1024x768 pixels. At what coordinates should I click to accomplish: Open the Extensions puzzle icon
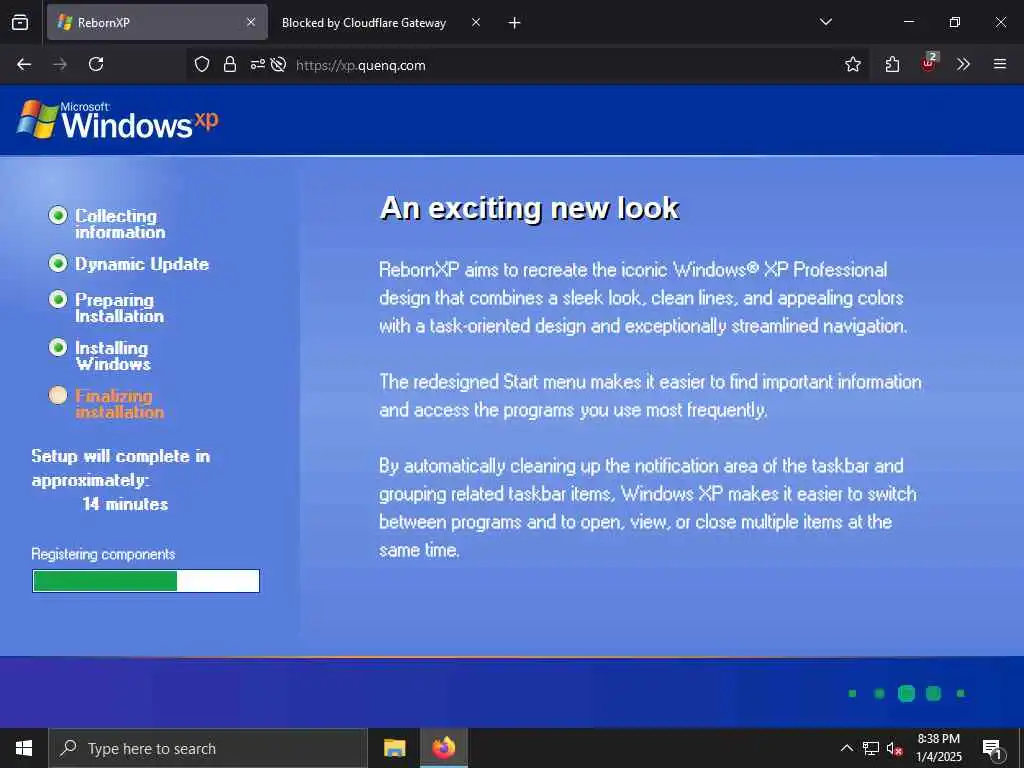(x=892, y=64)
